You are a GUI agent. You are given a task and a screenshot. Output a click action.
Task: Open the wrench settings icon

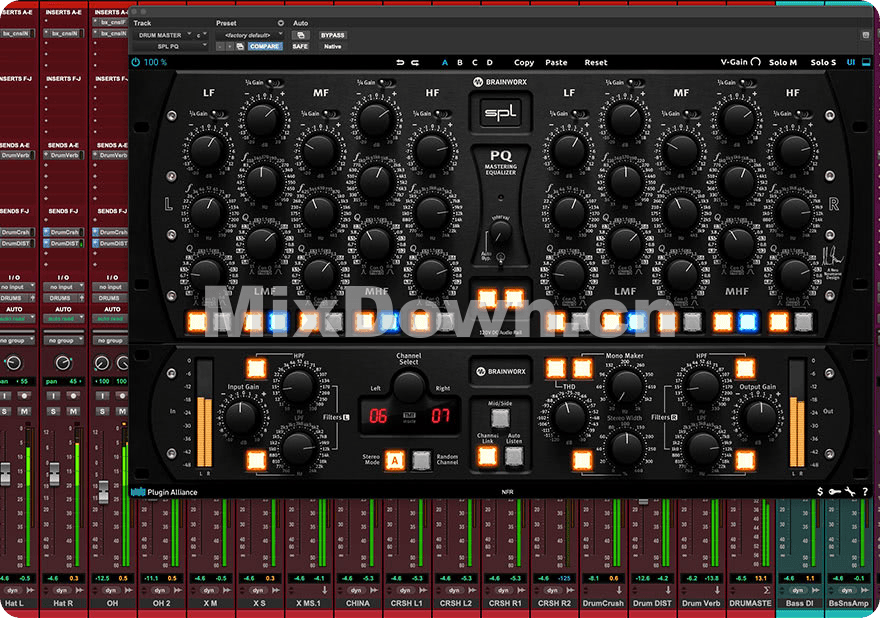[x=850, y=492]
